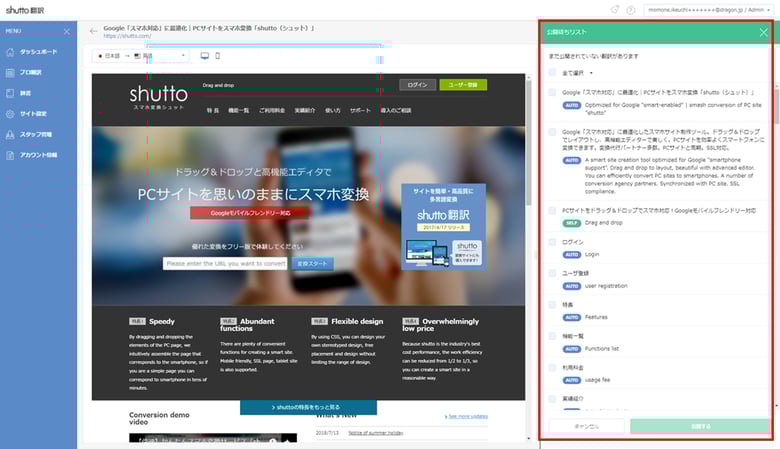Viewport: 780px width, 449px height.
Task: Click the 変換スタート button in preview
Action: pyautogui.click(x=312, y=264)
